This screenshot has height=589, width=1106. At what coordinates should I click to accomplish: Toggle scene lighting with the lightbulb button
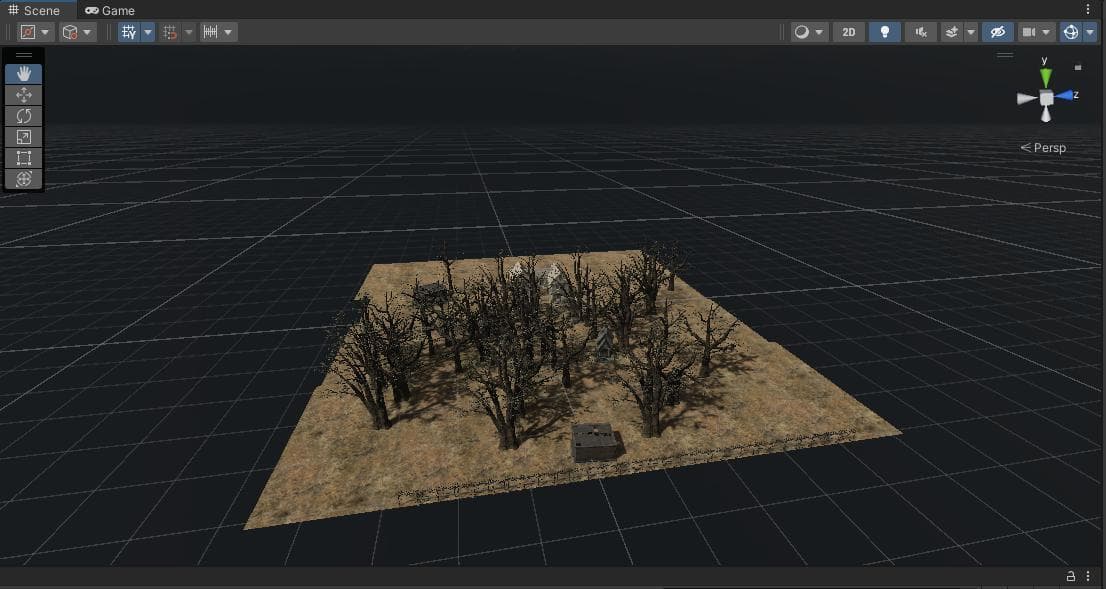click(885, 32)
